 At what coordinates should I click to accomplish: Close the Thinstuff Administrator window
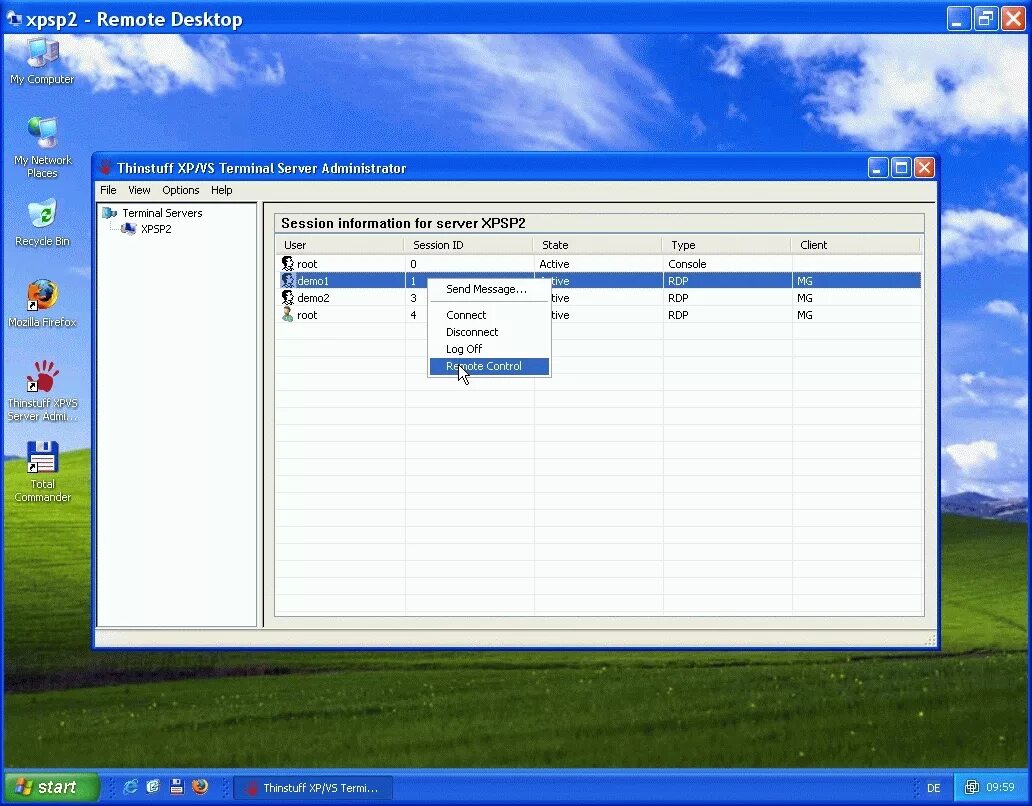(x=924, y=168)
